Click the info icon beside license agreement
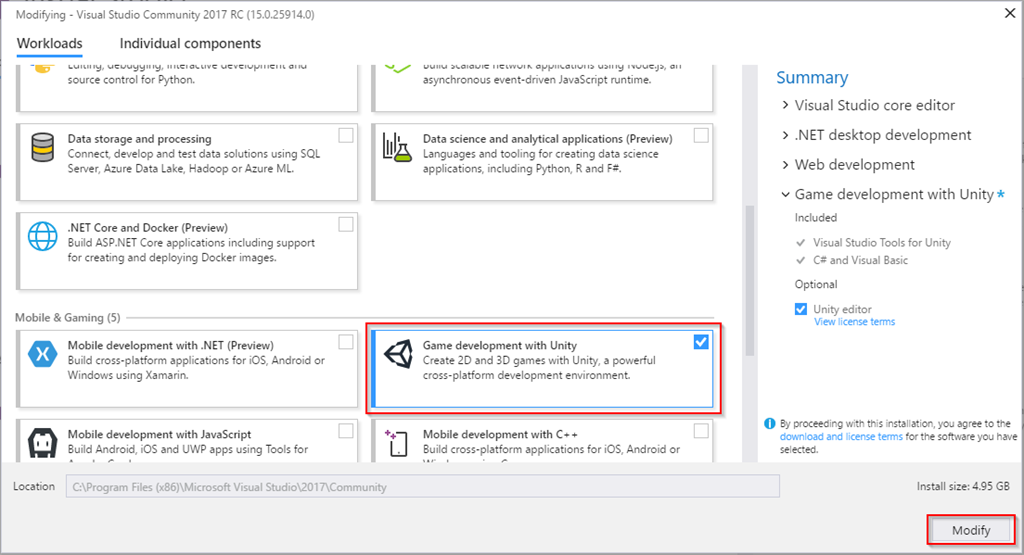This screenshot has height=555, width=1024. click(x=770, y=424)
